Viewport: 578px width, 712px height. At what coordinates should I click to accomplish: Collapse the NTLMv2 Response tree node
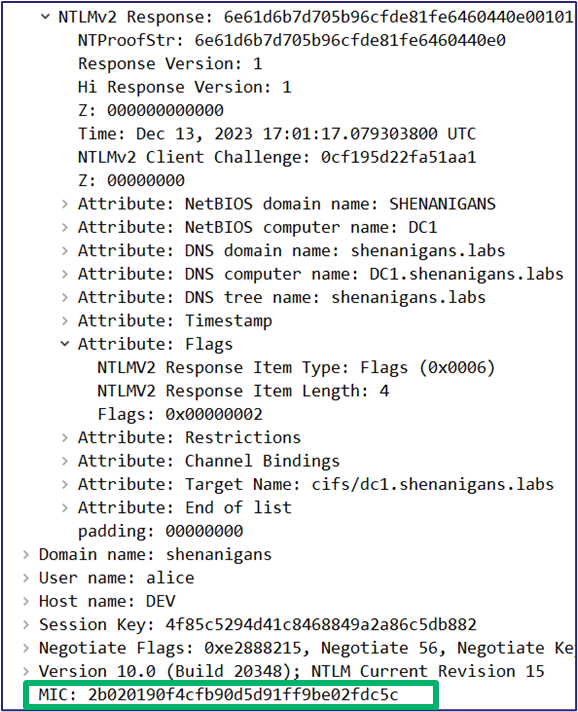[45, 17]
